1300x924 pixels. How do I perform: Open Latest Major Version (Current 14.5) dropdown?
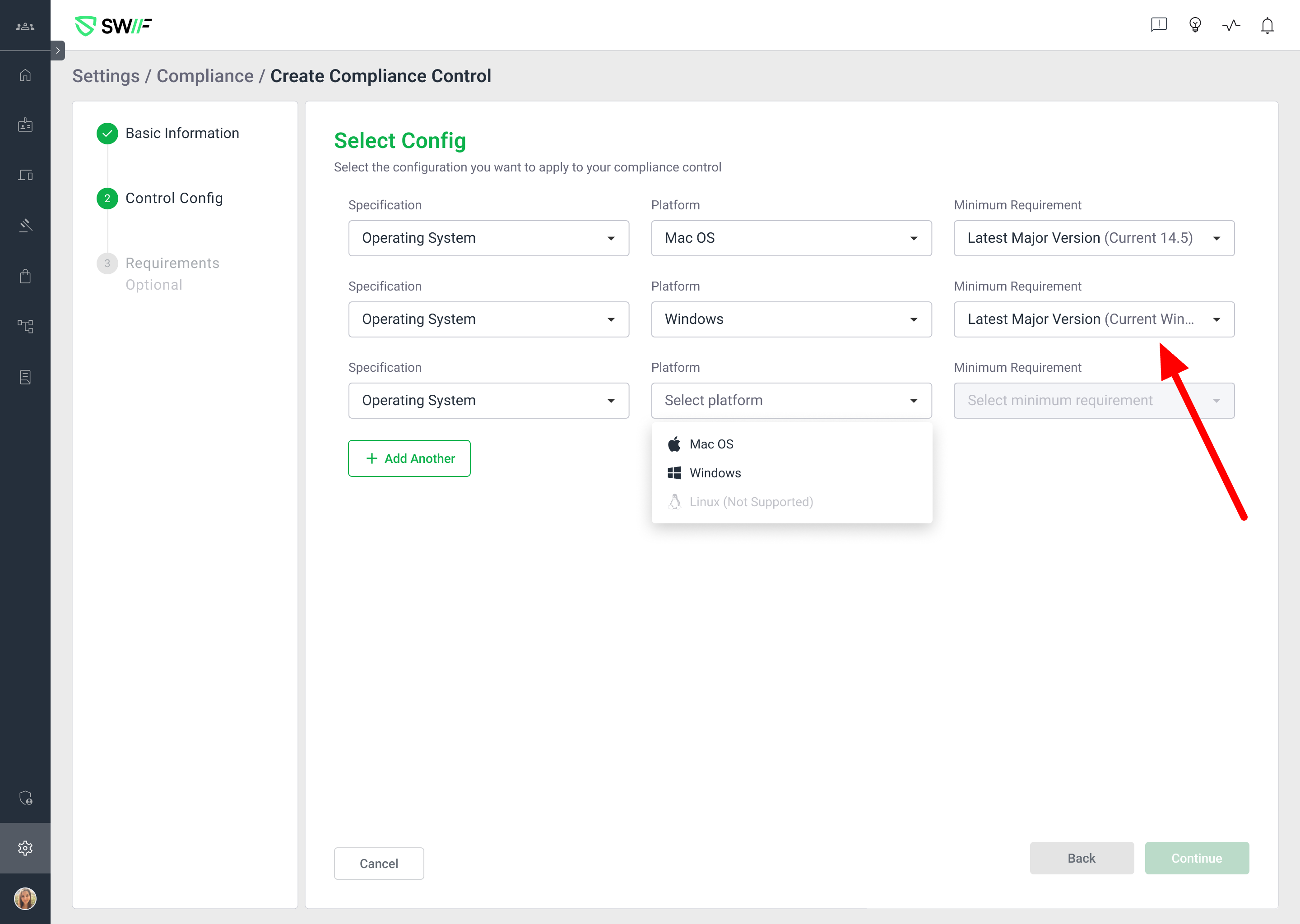[1093, 238]
